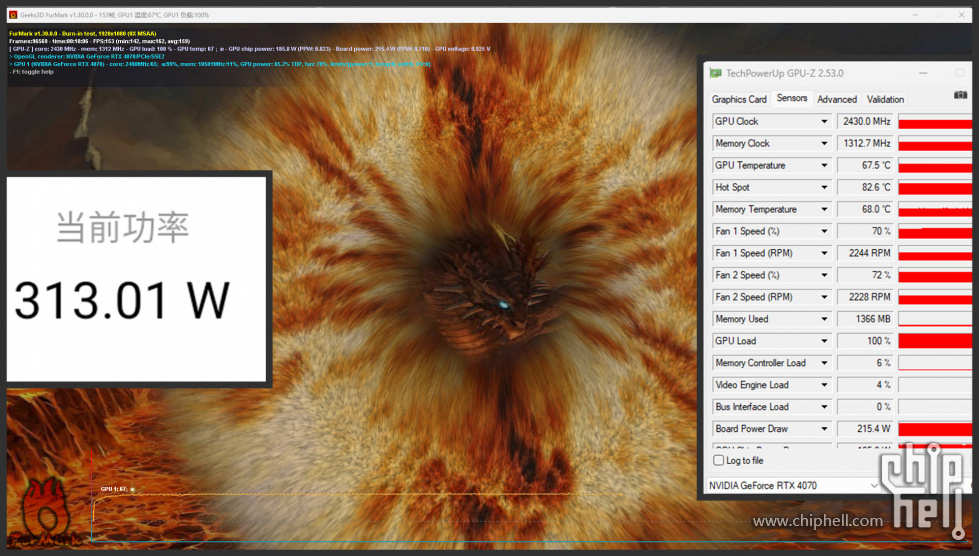
Task: Open the Board Power Draw dropdown arrow
Action: tap(824, 429)
